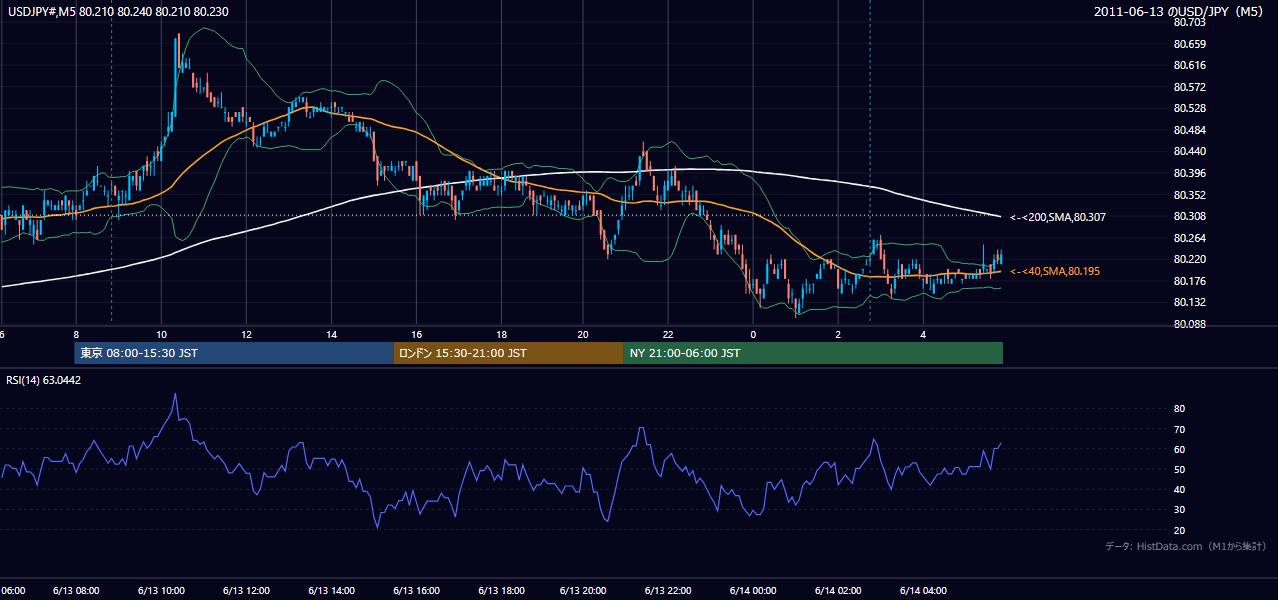Click the RSI scale value 80
Screen dimensions: 1278x600
point(1179,409)
